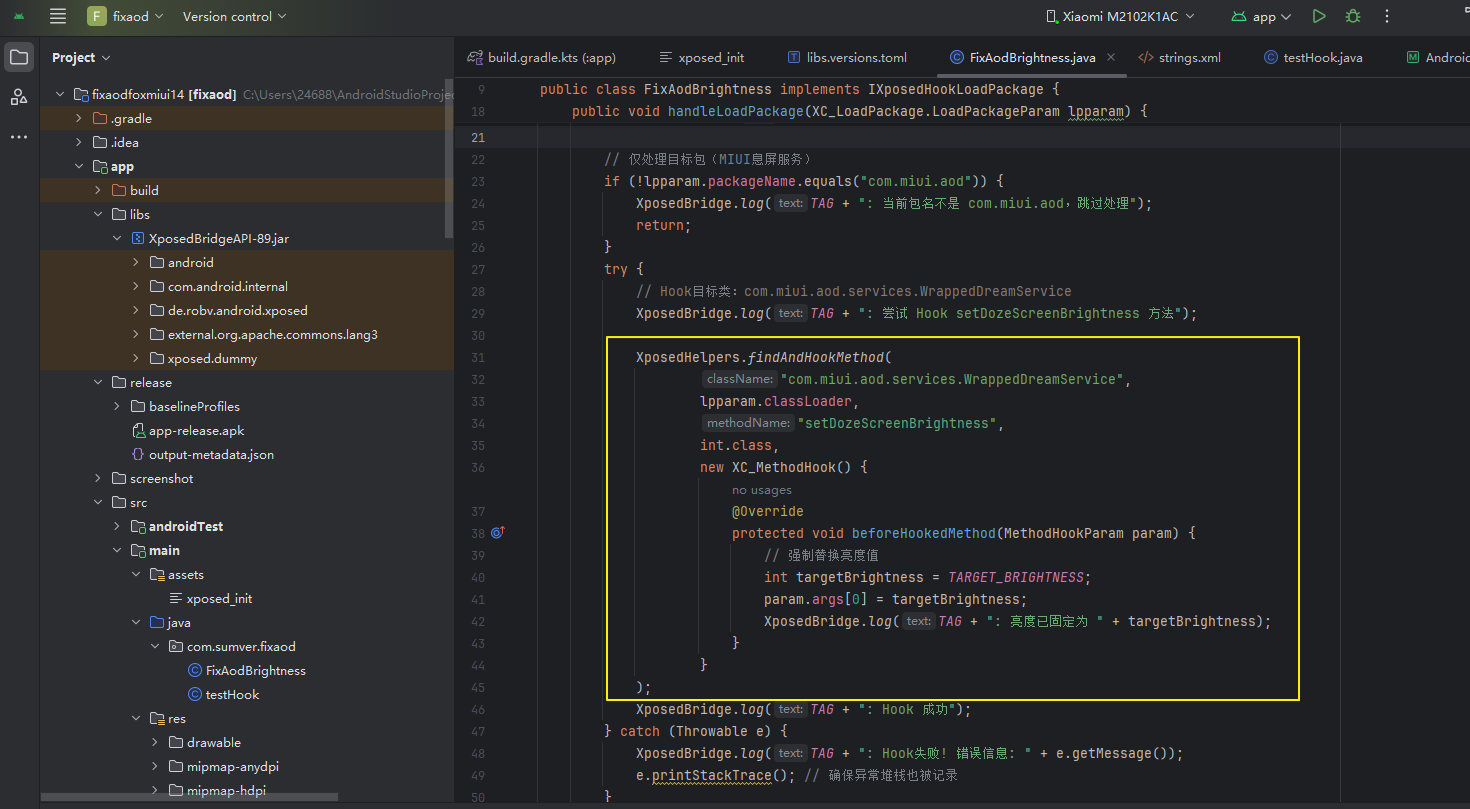Click the "setDozeScreenBrightness" string literal

(x=897, y=423)
